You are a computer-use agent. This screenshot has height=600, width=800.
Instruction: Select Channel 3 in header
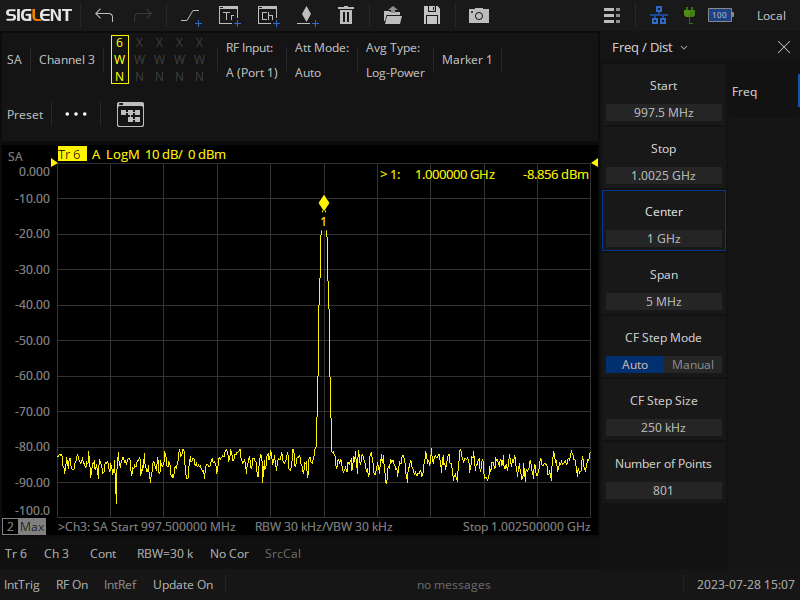(67, 60)
